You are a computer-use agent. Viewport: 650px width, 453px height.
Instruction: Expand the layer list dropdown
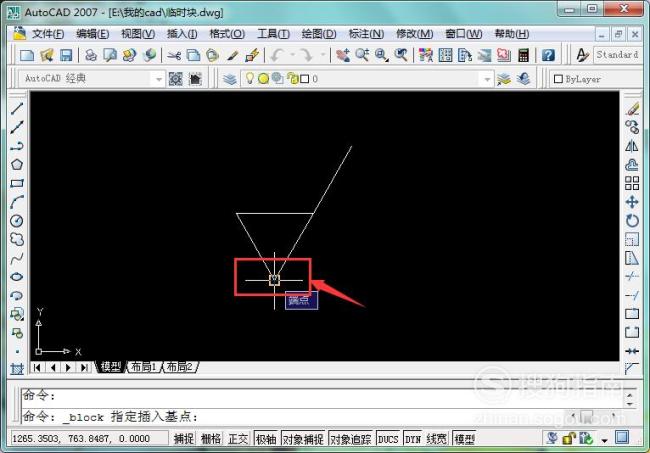point(487,79)
